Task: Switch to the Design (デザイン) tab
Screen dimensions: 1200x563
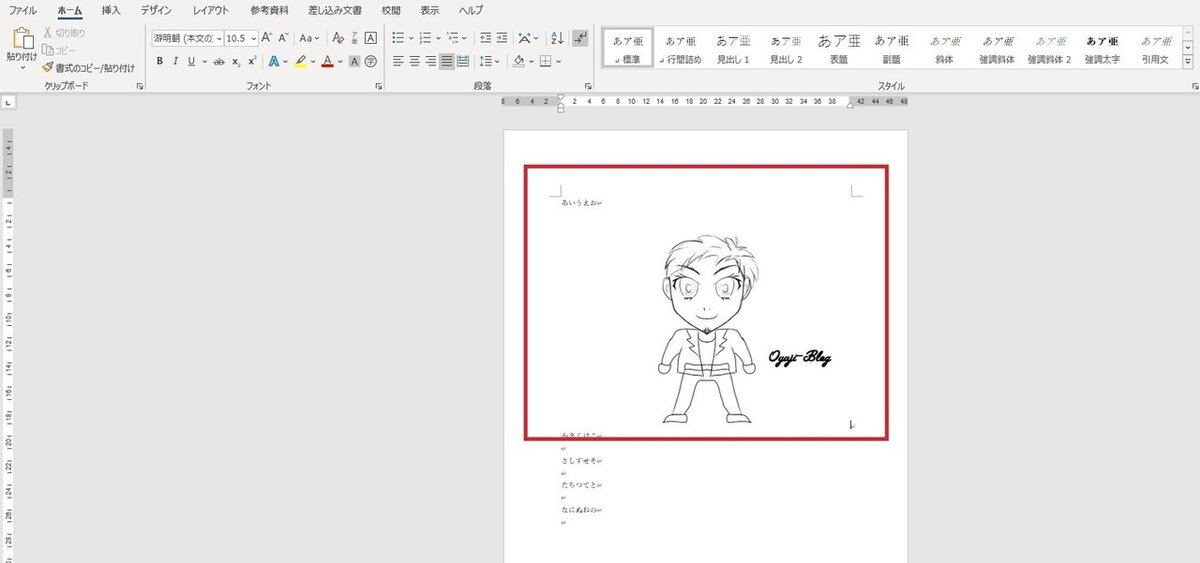Action: pyautogui.click(x=156, y=10)
